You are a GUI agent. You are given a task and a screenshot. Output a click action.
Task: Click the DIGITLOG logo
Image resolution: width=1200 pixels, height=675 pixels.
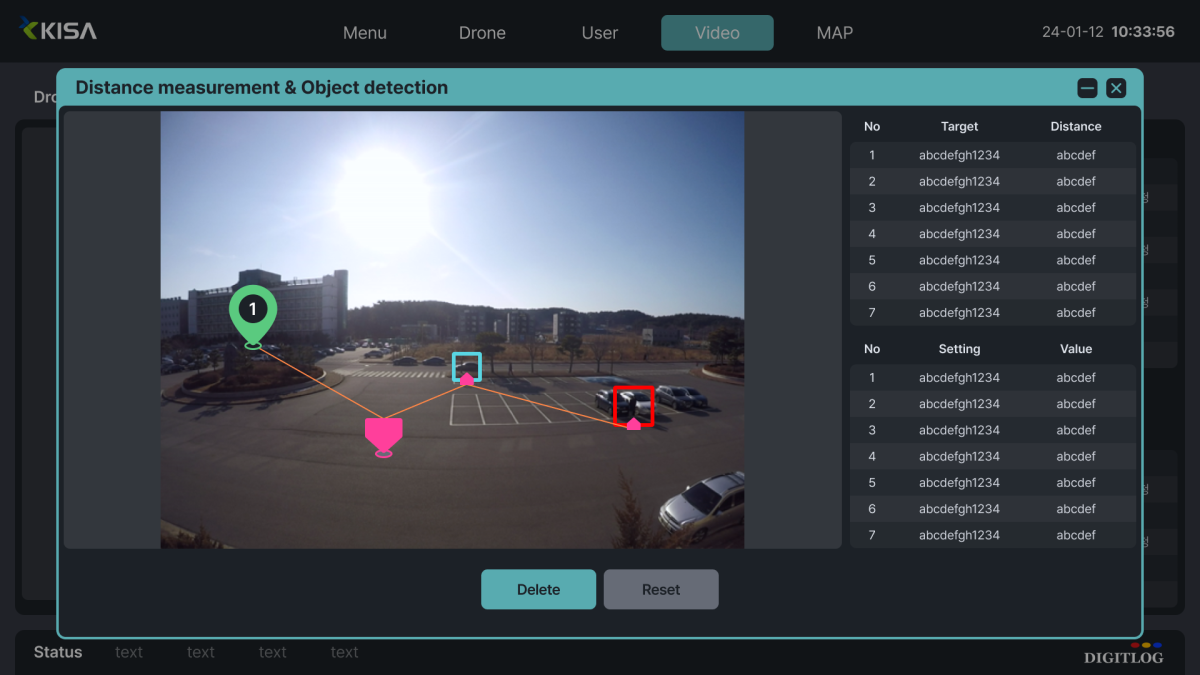point(1124,655)
